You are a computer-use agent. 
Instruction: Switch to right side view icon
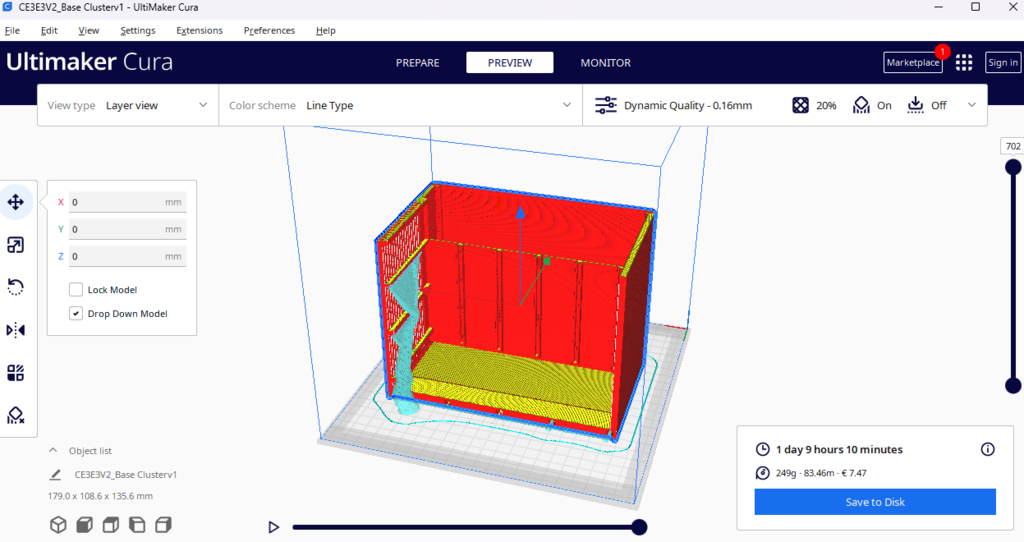163,524
